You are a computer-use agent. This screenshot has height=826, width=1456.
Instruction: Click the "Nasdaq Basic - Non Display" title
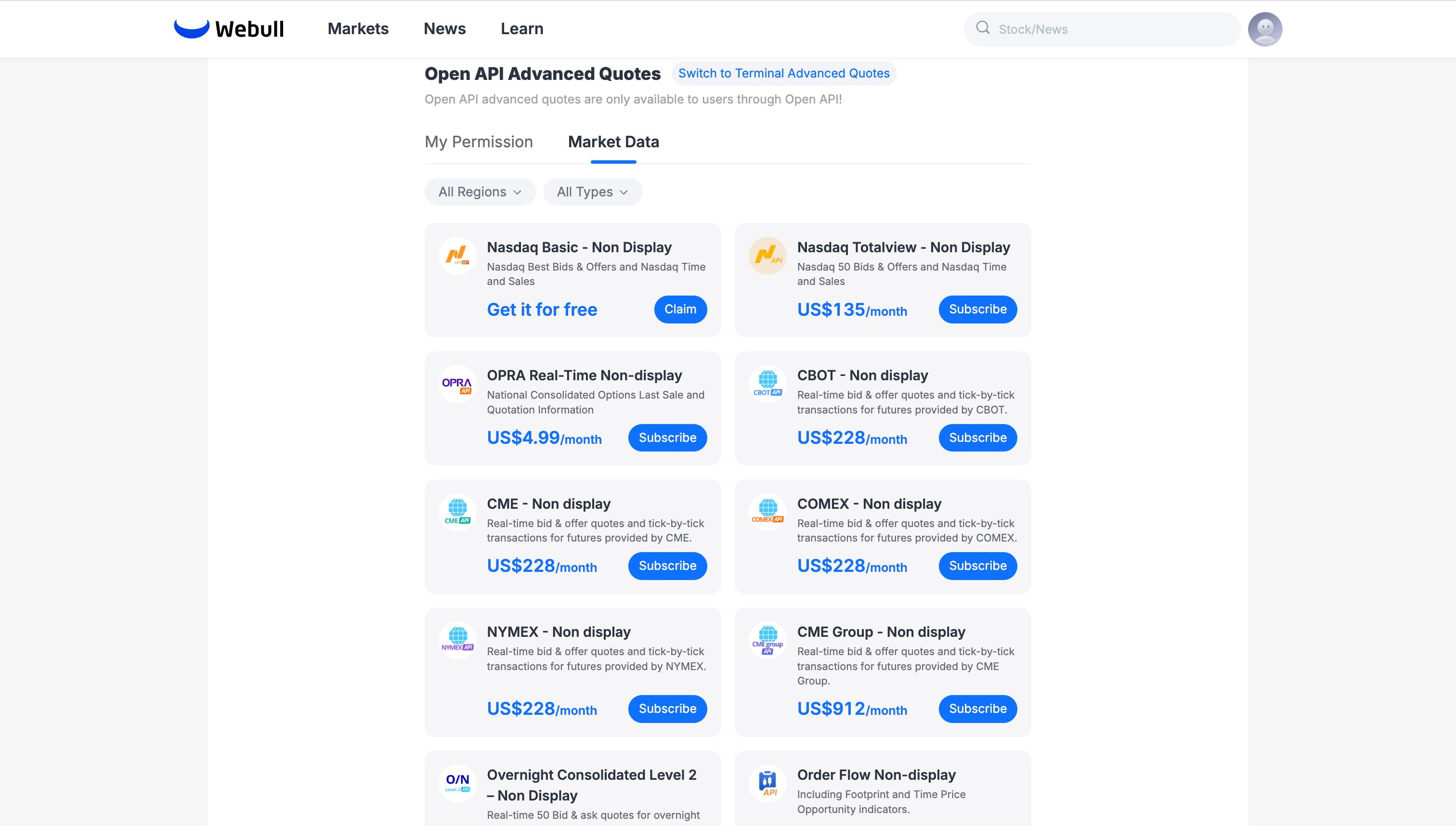point(579,247)
